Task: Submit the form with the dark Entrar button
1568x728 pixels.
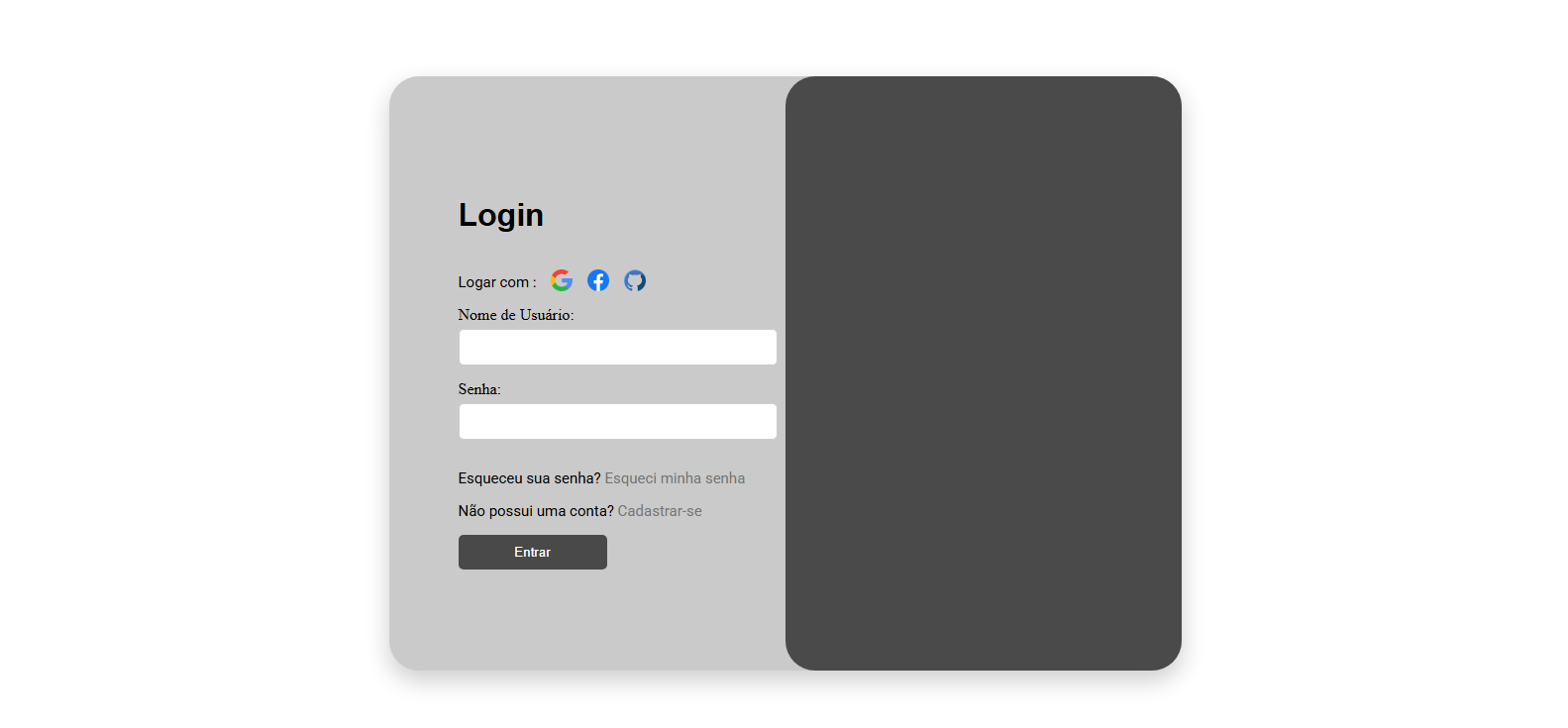Action: coord(533,552)
